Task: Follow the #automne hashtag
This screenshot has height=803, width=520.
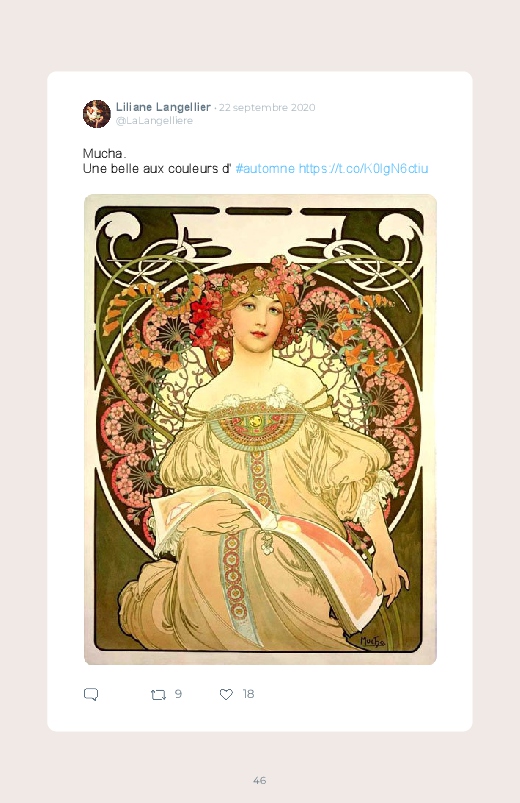Action: [x=265, y=168]
